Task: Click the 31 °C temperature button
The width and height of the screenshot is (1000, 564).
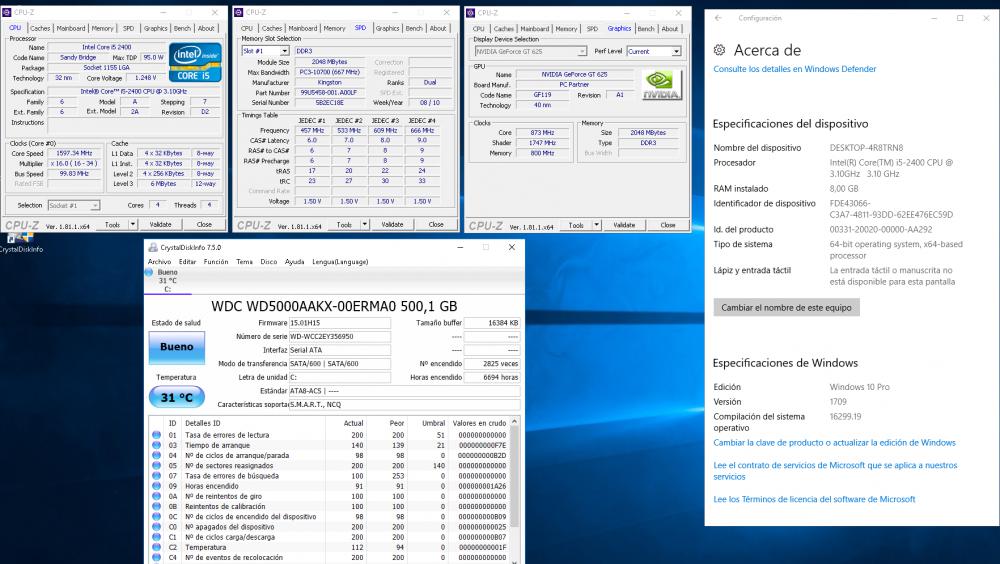Action: (x=177, y=397)
